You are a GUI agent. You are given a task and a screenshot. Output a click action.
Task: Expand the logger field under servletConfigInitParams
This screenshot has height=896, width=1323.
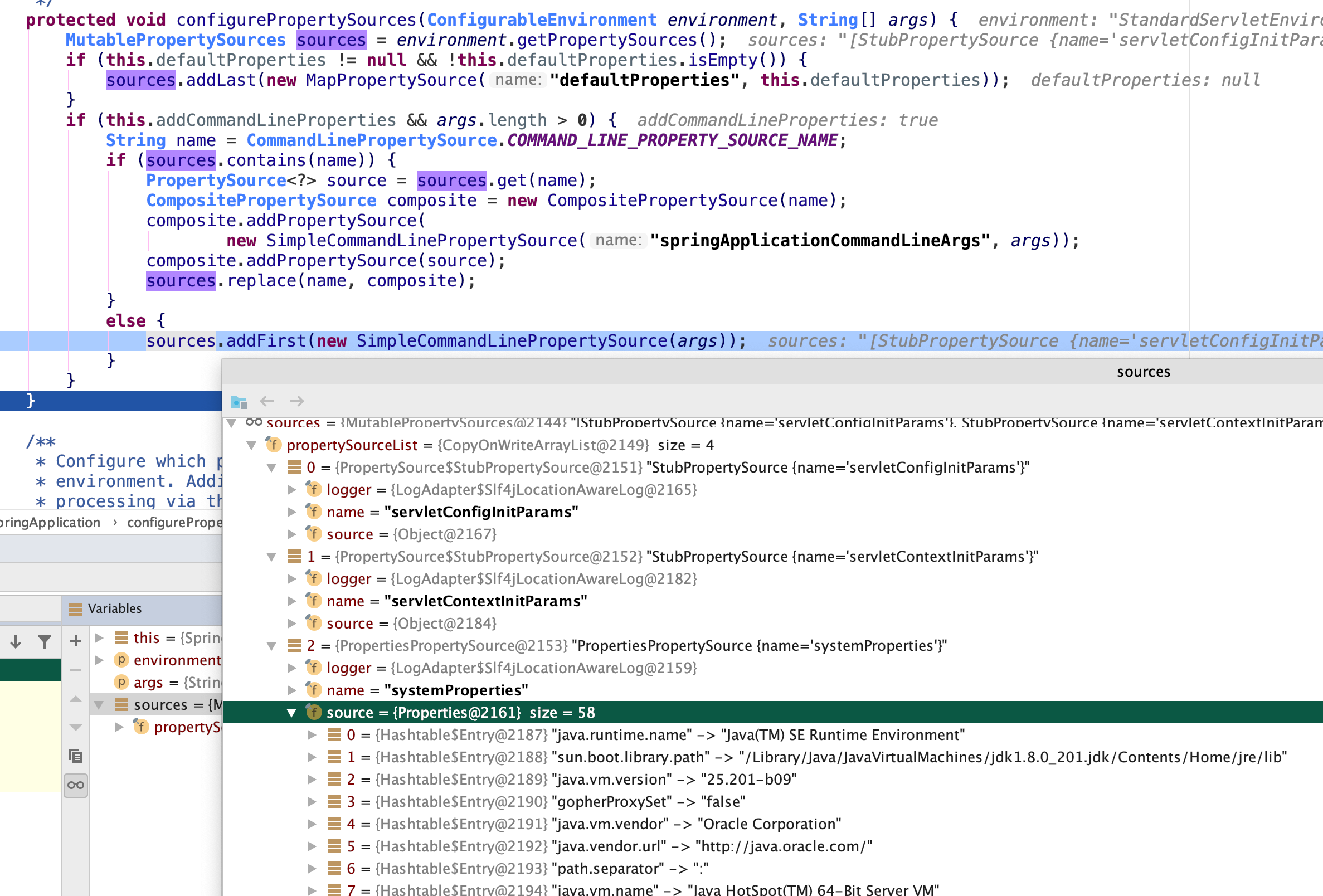click(x=292, y=490)
